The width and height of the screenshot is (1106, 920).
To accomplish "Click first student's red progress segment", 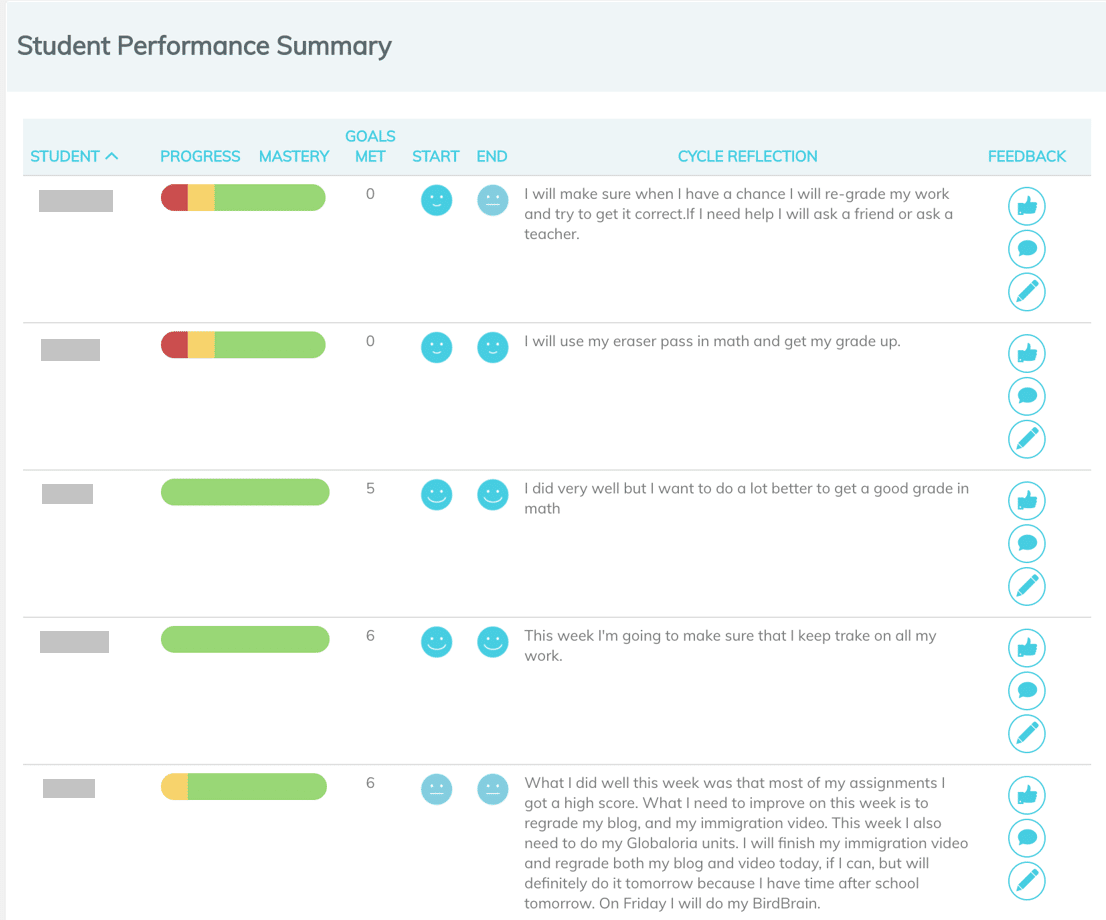I will 175,198.
